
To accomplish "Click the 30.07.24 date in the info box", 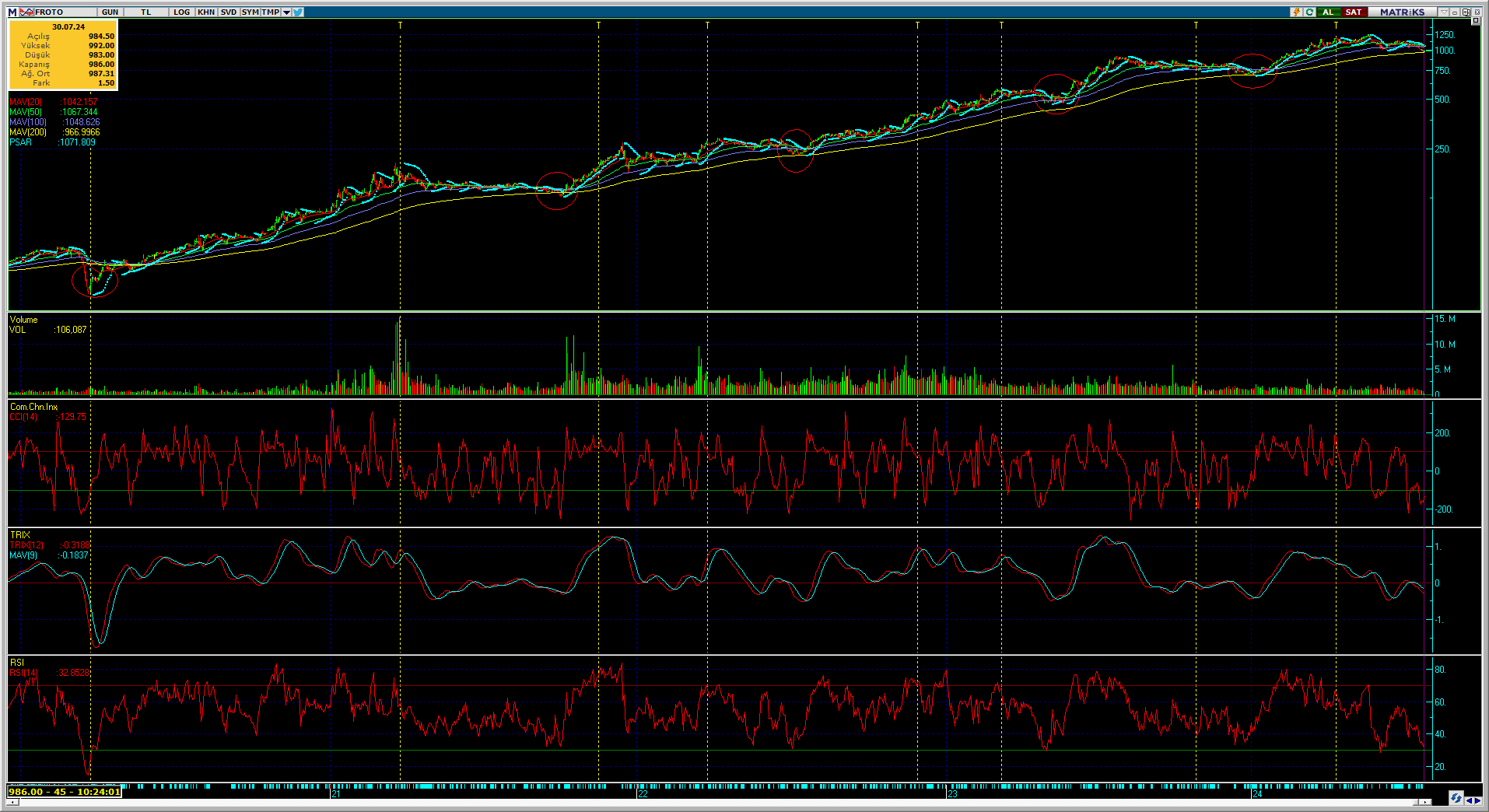I will (68, 26).
